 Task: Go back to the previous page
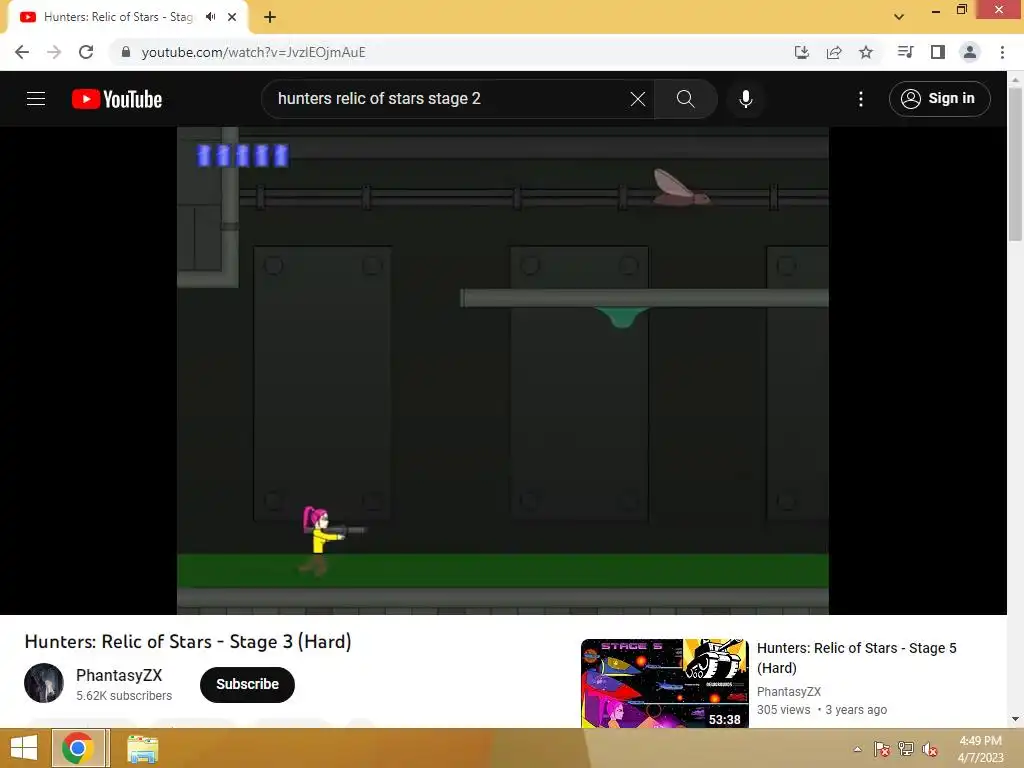click(x=22, y=52)
